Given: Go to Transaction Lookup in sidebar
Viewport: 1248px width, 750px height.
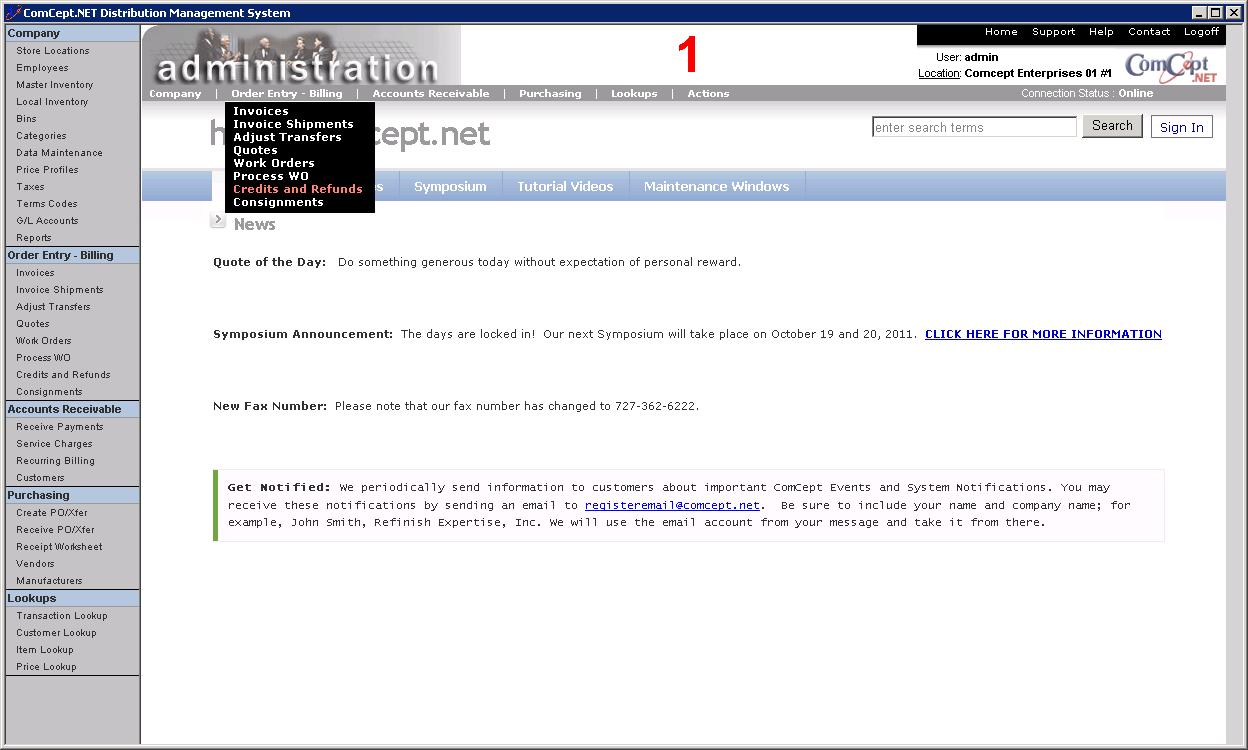Looking at the screenshot, I should tap(61, 616).
